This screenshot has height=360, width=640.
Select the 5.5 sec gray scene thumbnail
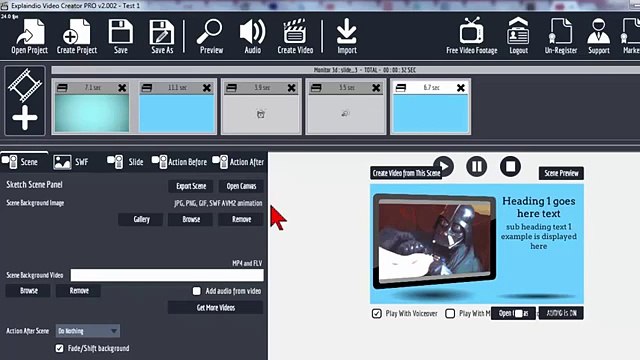346,113
